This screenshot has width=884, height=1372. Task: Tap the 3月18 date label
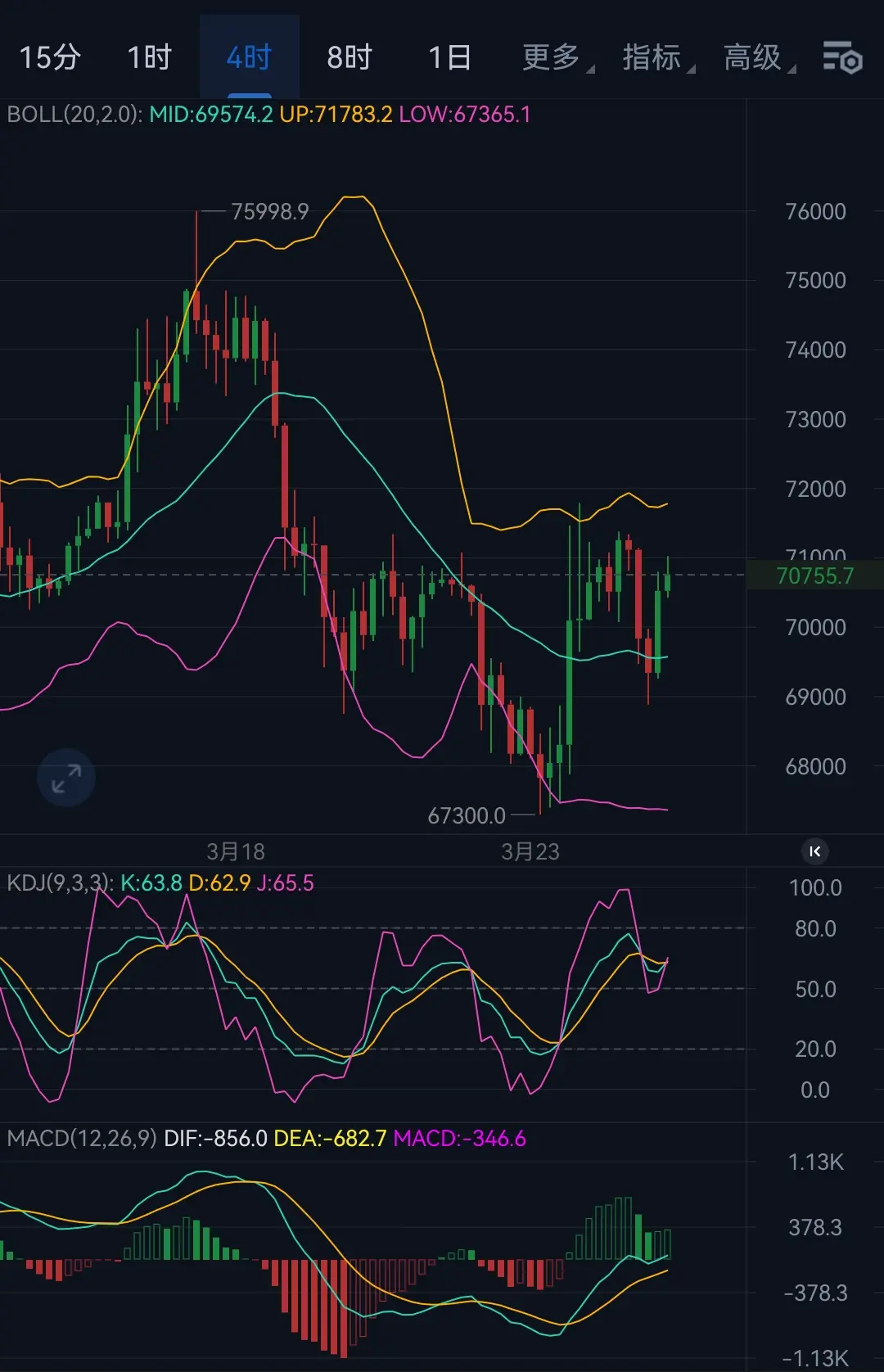click(236, 851)
